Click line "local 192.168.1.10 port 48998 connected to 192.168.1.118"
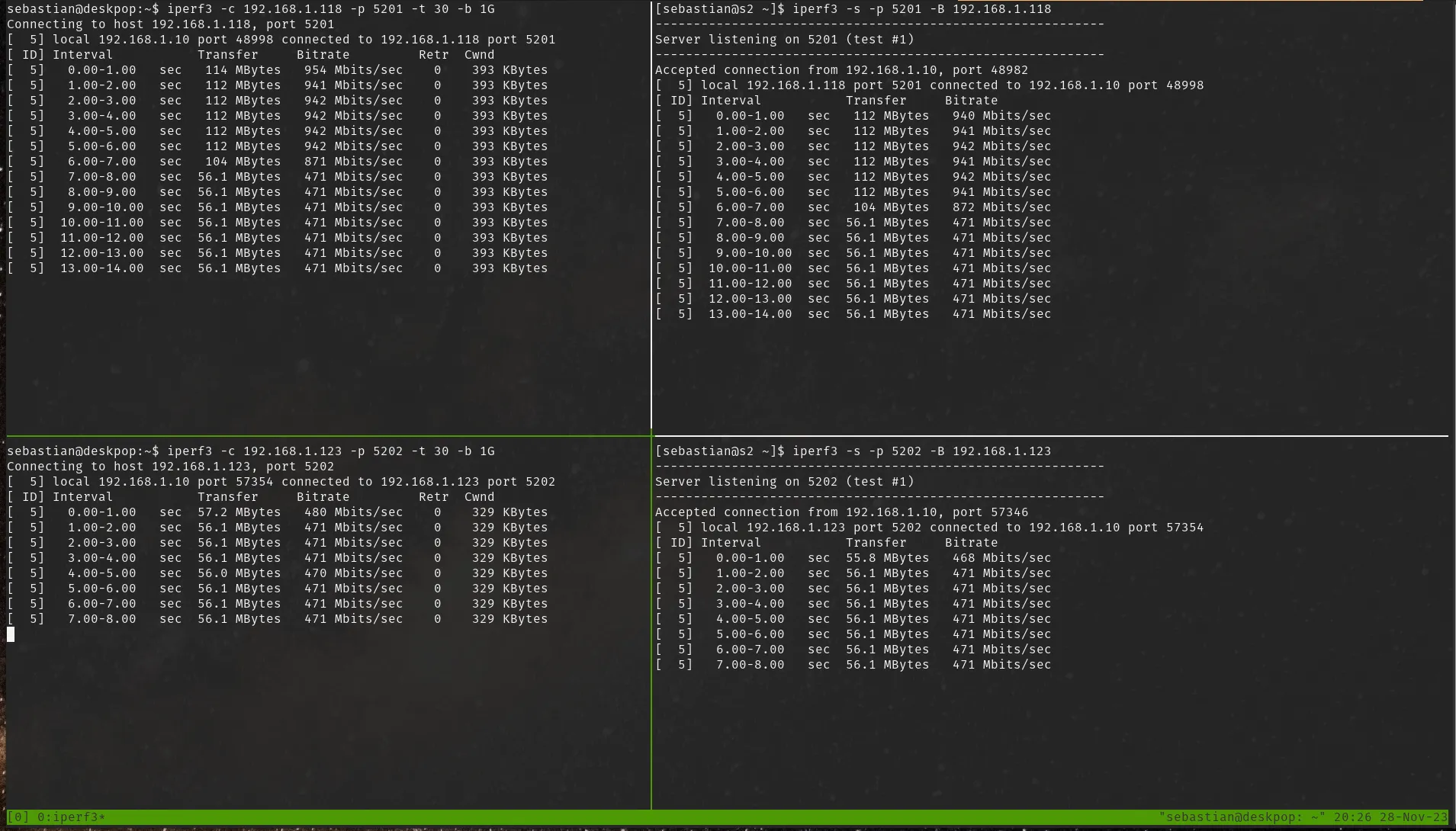 coord(266,40)
